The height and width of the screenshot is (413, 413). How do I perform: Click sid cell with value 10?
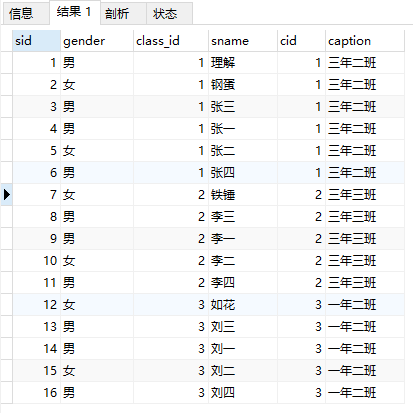36,260
